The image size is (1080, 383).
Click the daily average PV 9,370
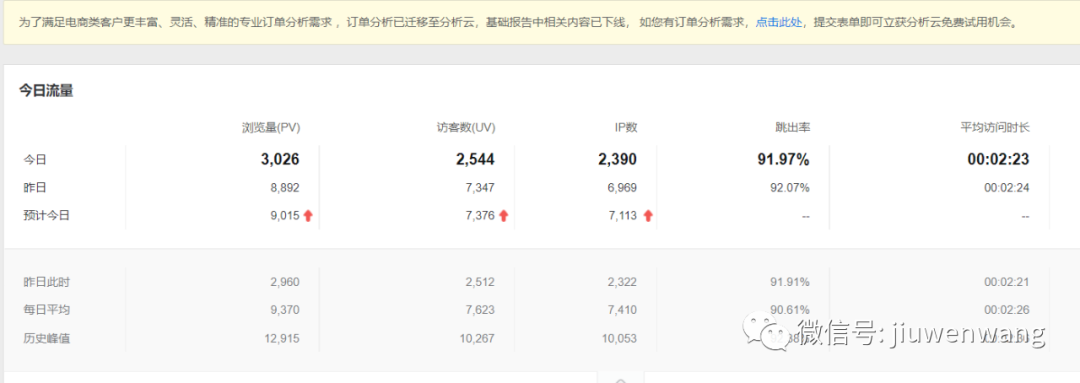point(286,310)
